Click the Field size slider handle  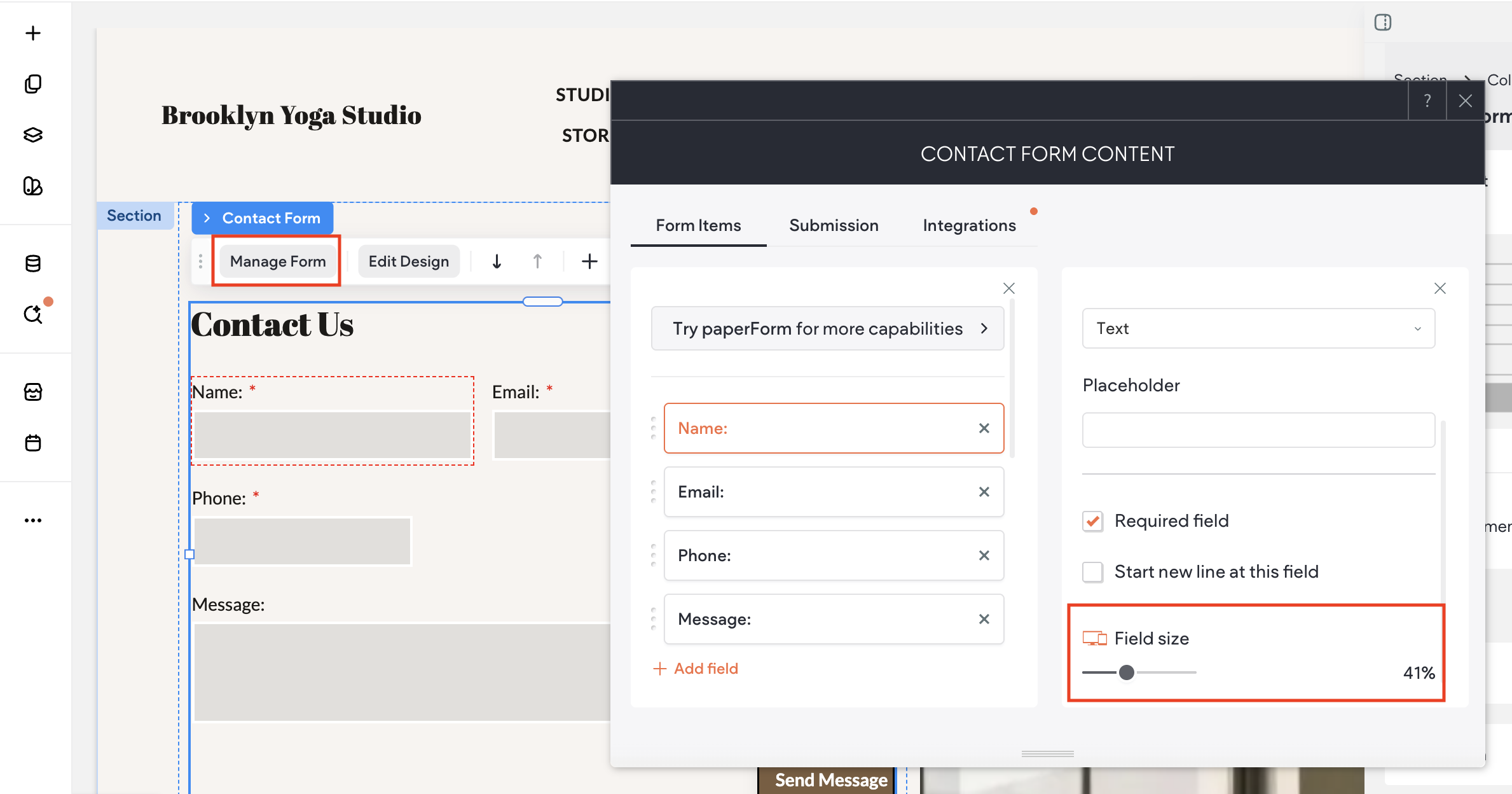pyautogui.click(x=1126, y=672)
